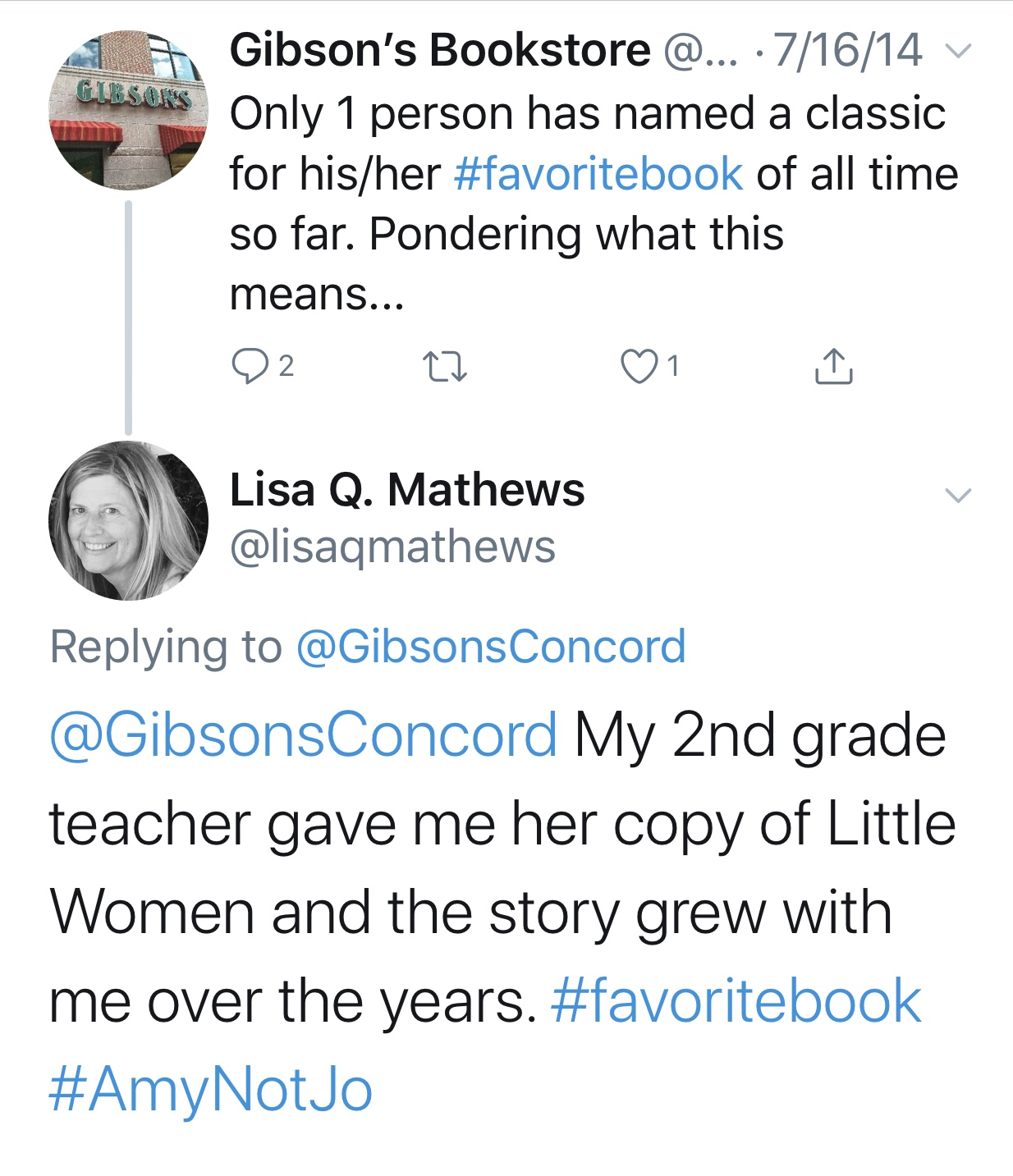Share the Gibson's Bookstore tweet
The height and width of the screenshot is (1176, 1013).
click(833, 366)
